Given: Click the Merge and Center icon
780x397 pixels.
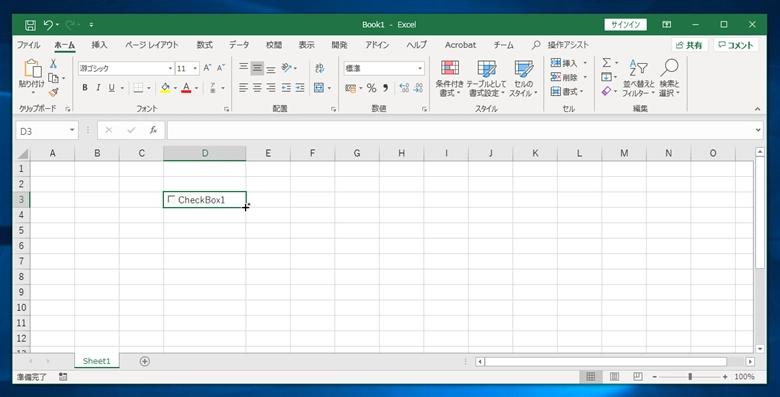Looking at the screenshot, I should [x=319, y=88].
